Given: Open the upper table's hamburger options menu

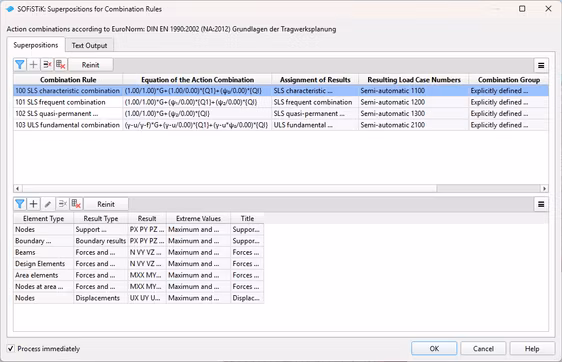Looking at the screenshot, I should click(541, 65).
